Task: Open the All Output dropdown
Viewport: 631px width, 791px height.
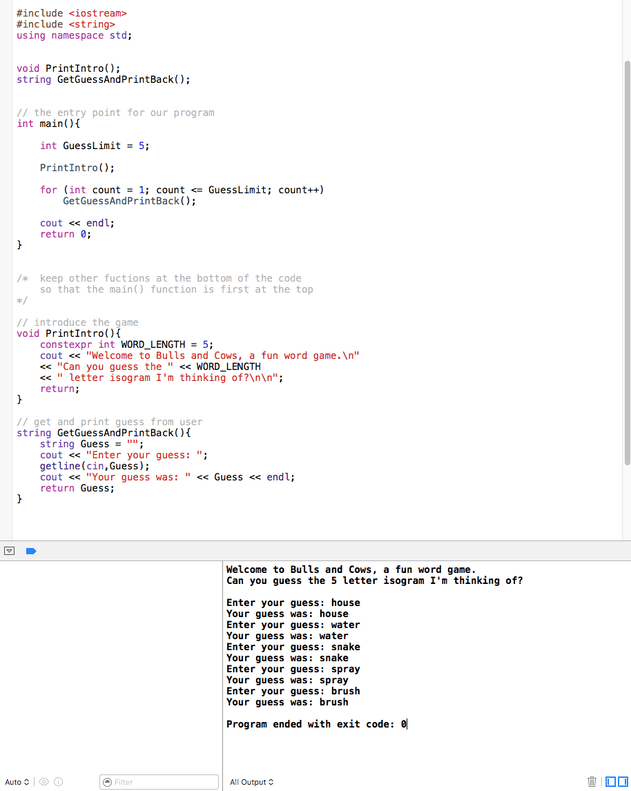Action: coord(252,782)
